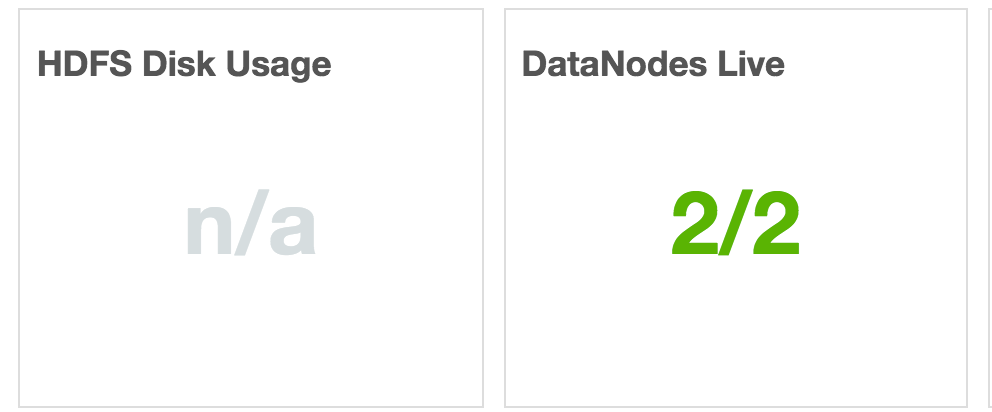Click the letter n in n/a value

(x=208, y=229)
